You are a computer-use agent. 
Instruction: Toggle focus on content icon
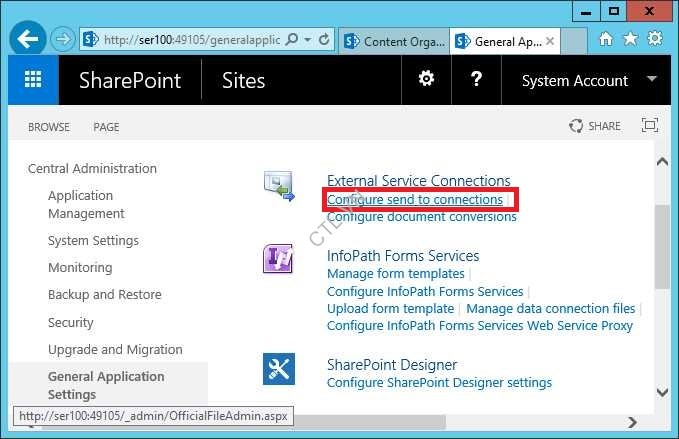coord(650,126)
